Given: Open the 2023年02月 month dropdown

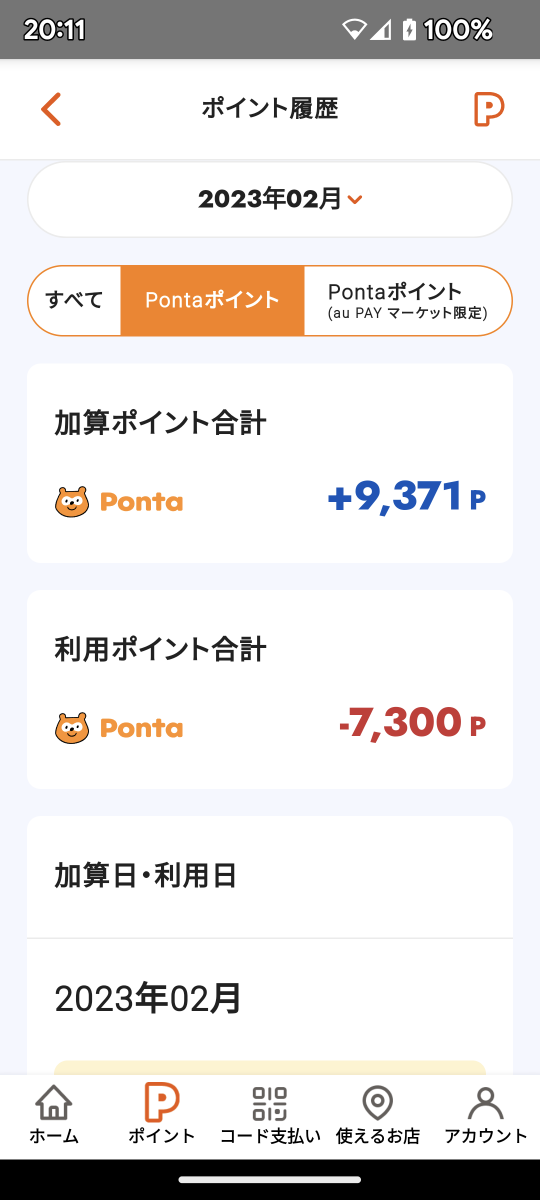Looking at the screenshot, I should pyautogui.click(x=270, y=199).
